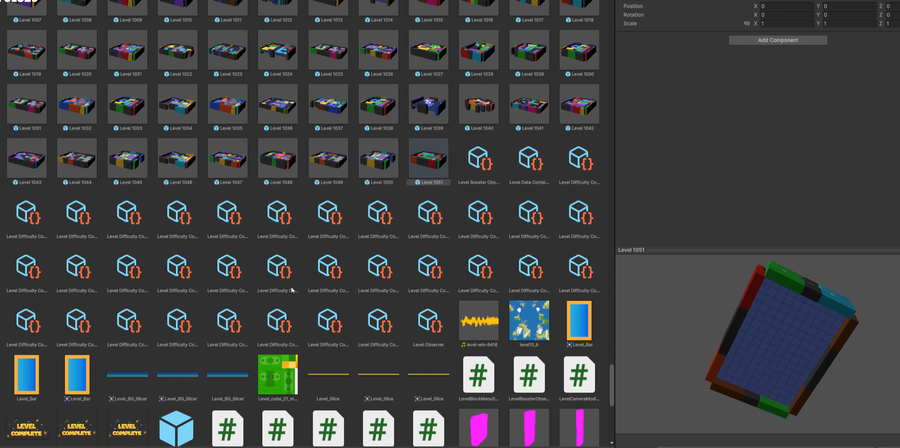Viewport: 900px width, 448px height.
Task: Click the Level Booster Obs asset icon
Action: (478, 158)
